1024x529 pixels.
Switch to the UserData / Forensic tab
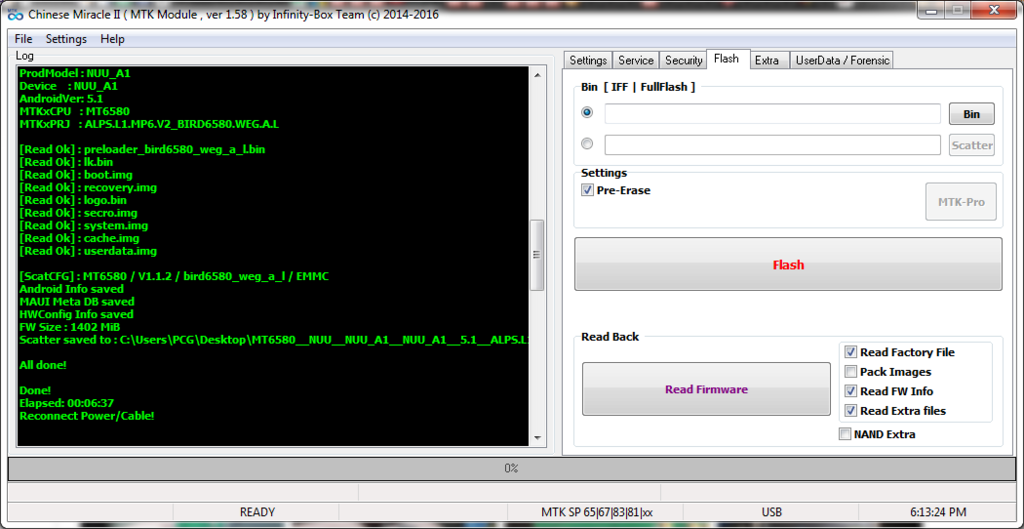pyautogui.click(x=841, y=60)
